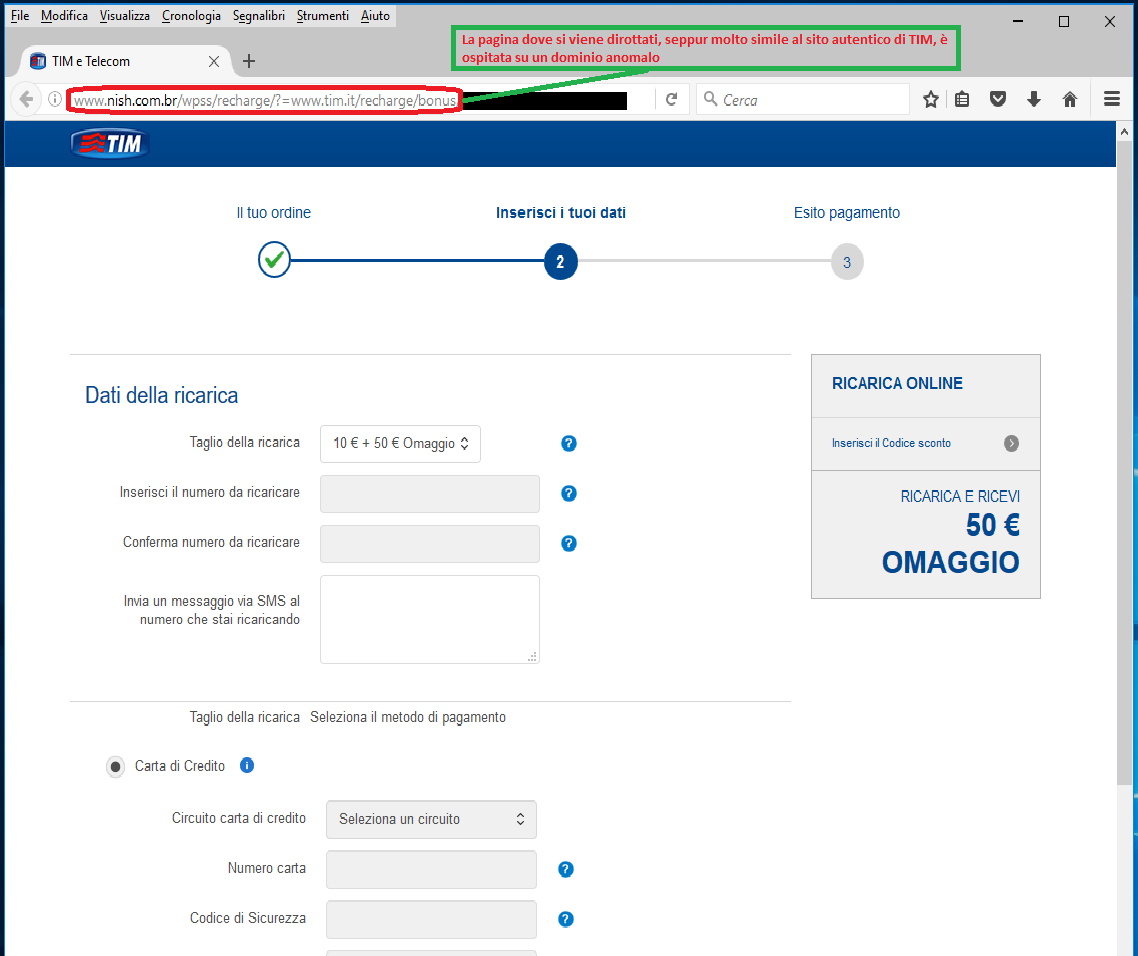Screen dimensions: 1138x956
Task: Reload the page with the refresh icon
Action: coord(671,99)
